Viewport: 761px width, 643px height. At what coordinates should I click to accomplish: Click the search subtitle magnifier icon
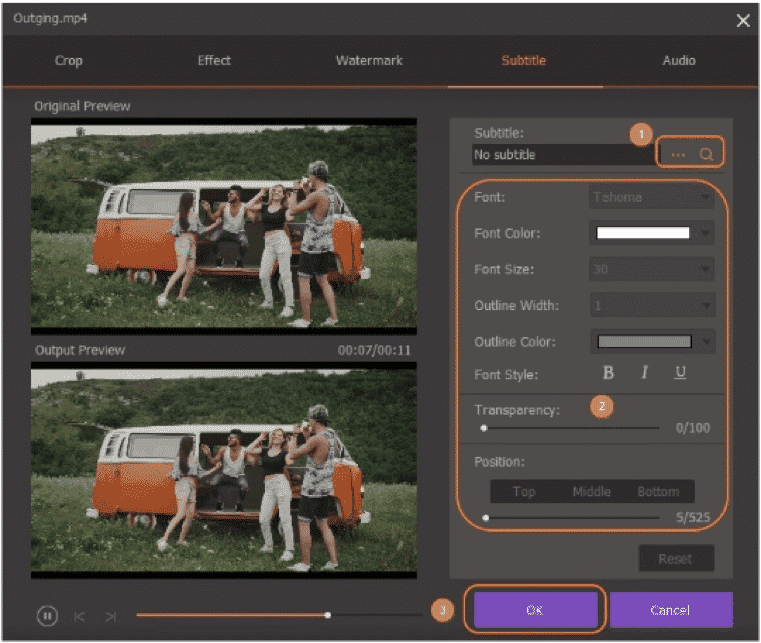(706, 154)
